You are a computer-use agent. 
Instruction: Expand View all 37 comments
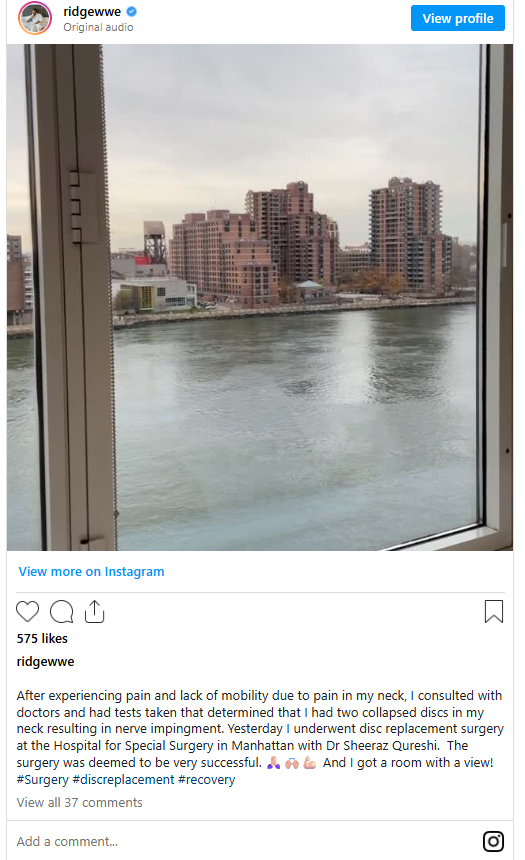click(x=80, y=802)
